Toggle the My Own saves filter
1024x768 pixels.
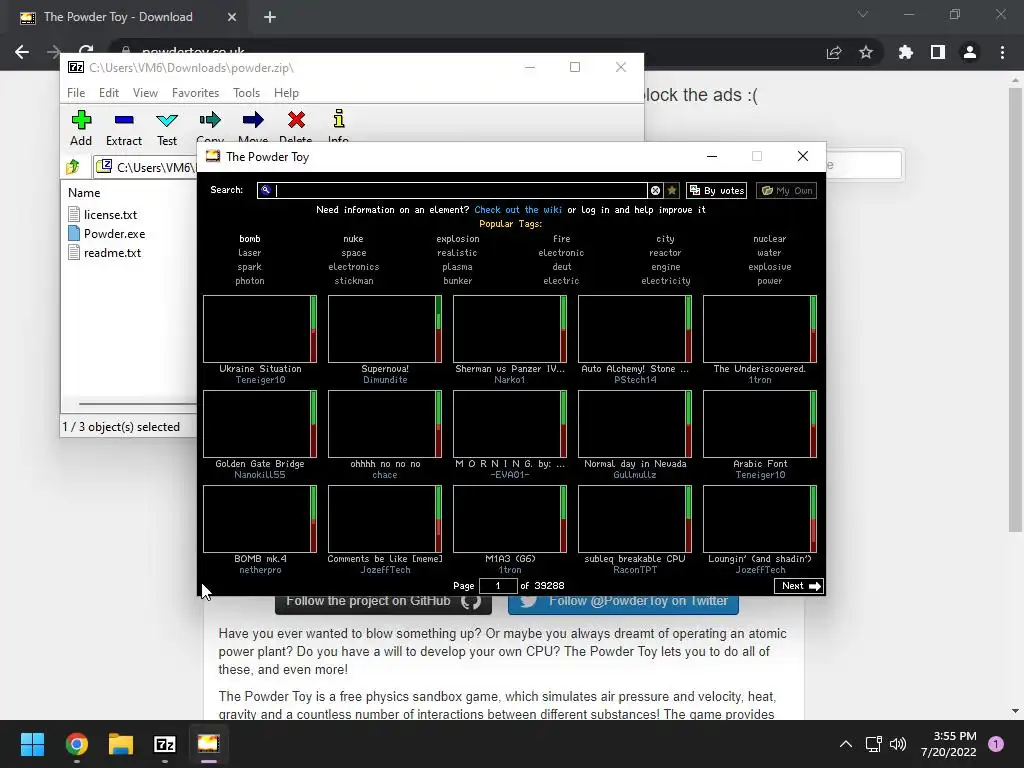click(x=786, y=190)
